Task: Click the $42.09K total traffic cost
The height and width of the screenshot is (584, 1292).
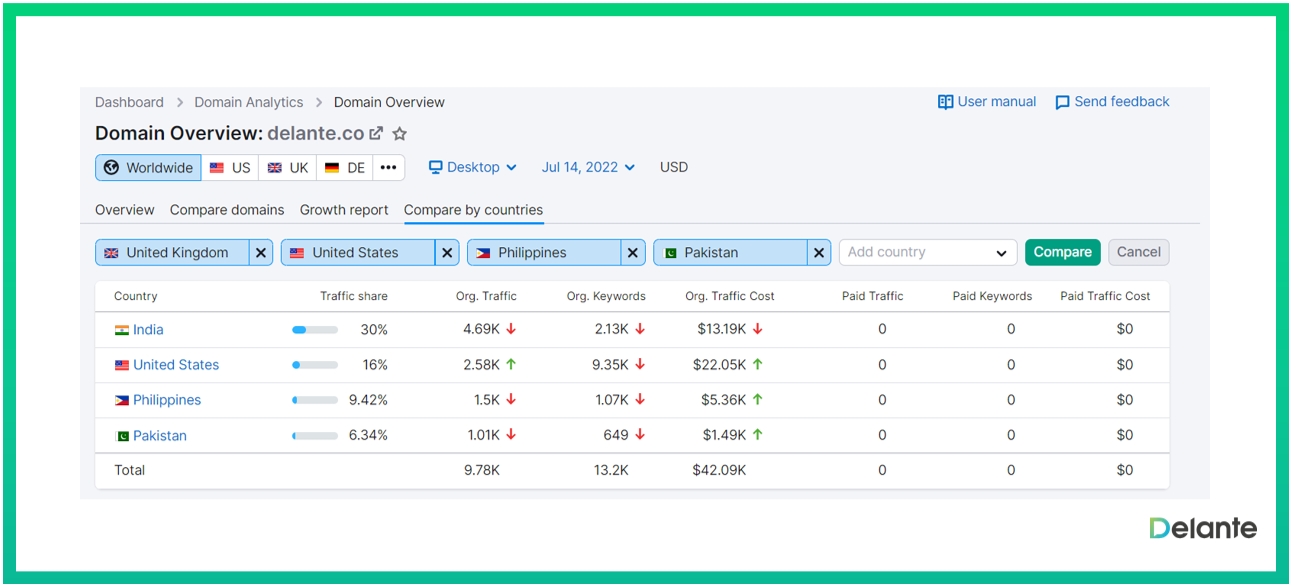Action: point(719,470)
